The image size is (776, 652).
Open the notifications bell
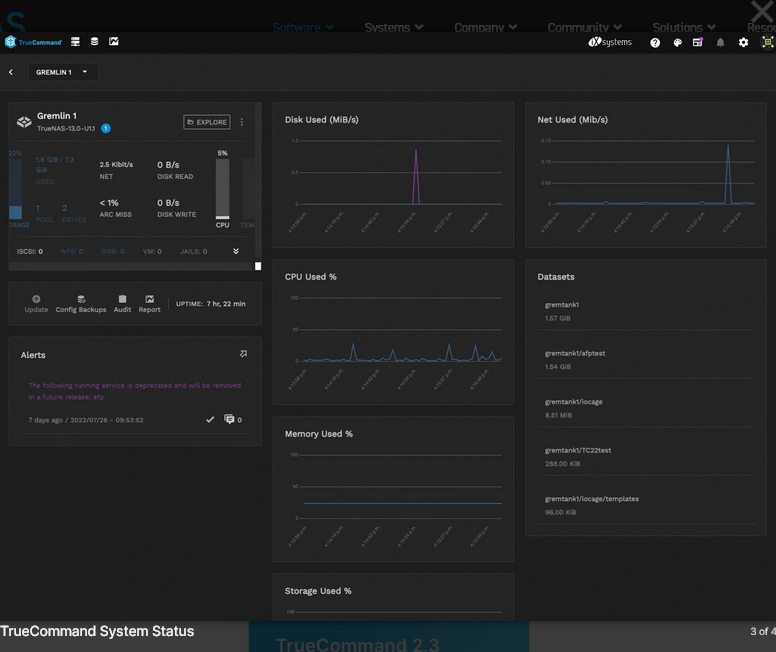pos(721,43)
